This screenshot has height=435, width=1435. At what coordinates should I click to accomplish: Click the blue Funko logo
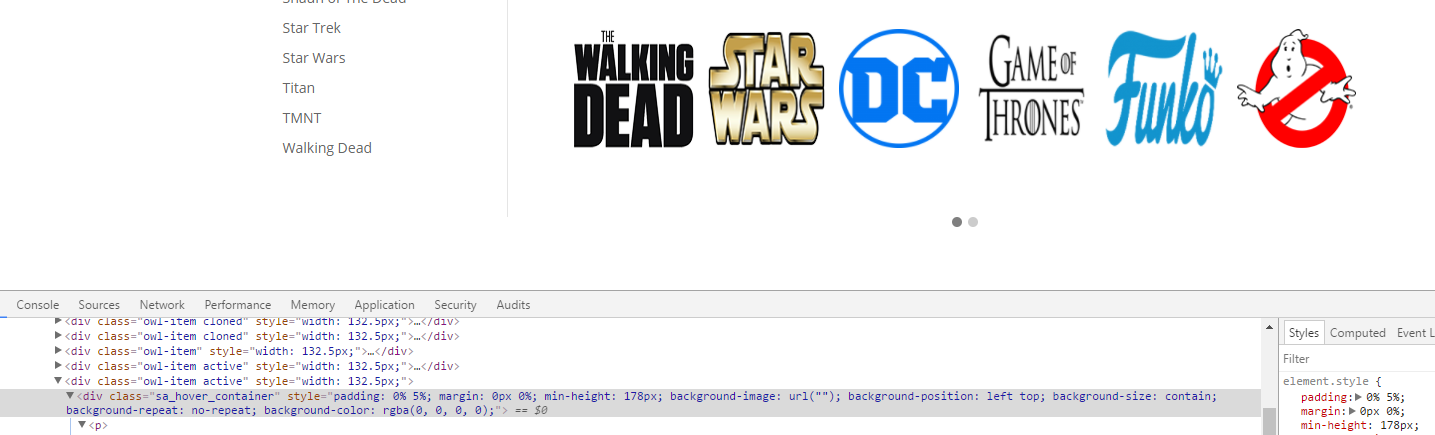pos(1164,89)
